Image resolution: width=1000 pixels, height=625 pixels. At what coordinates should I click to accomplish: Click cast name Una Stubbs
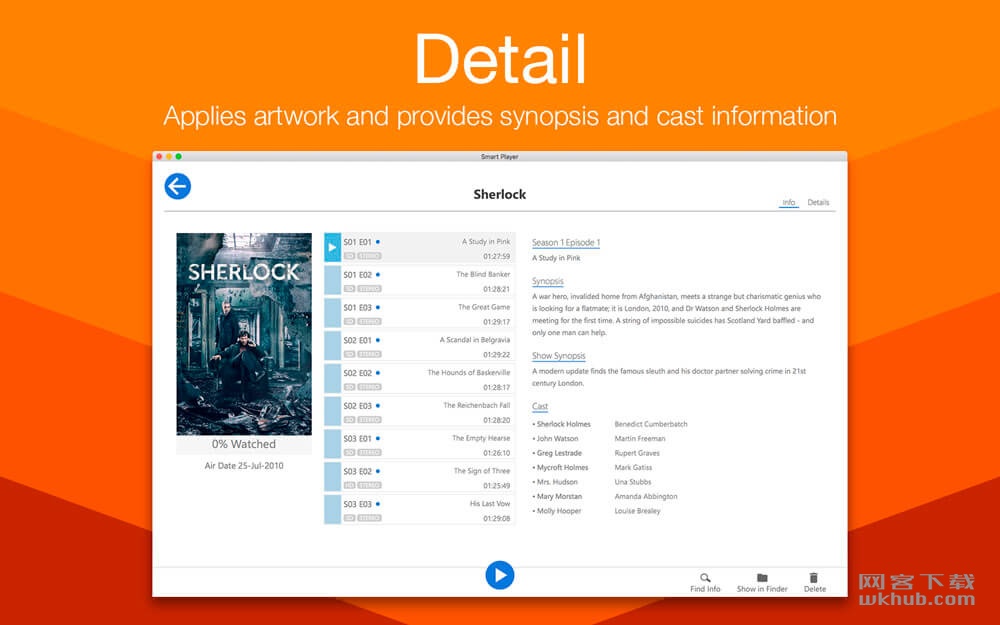tap(633, 482)
